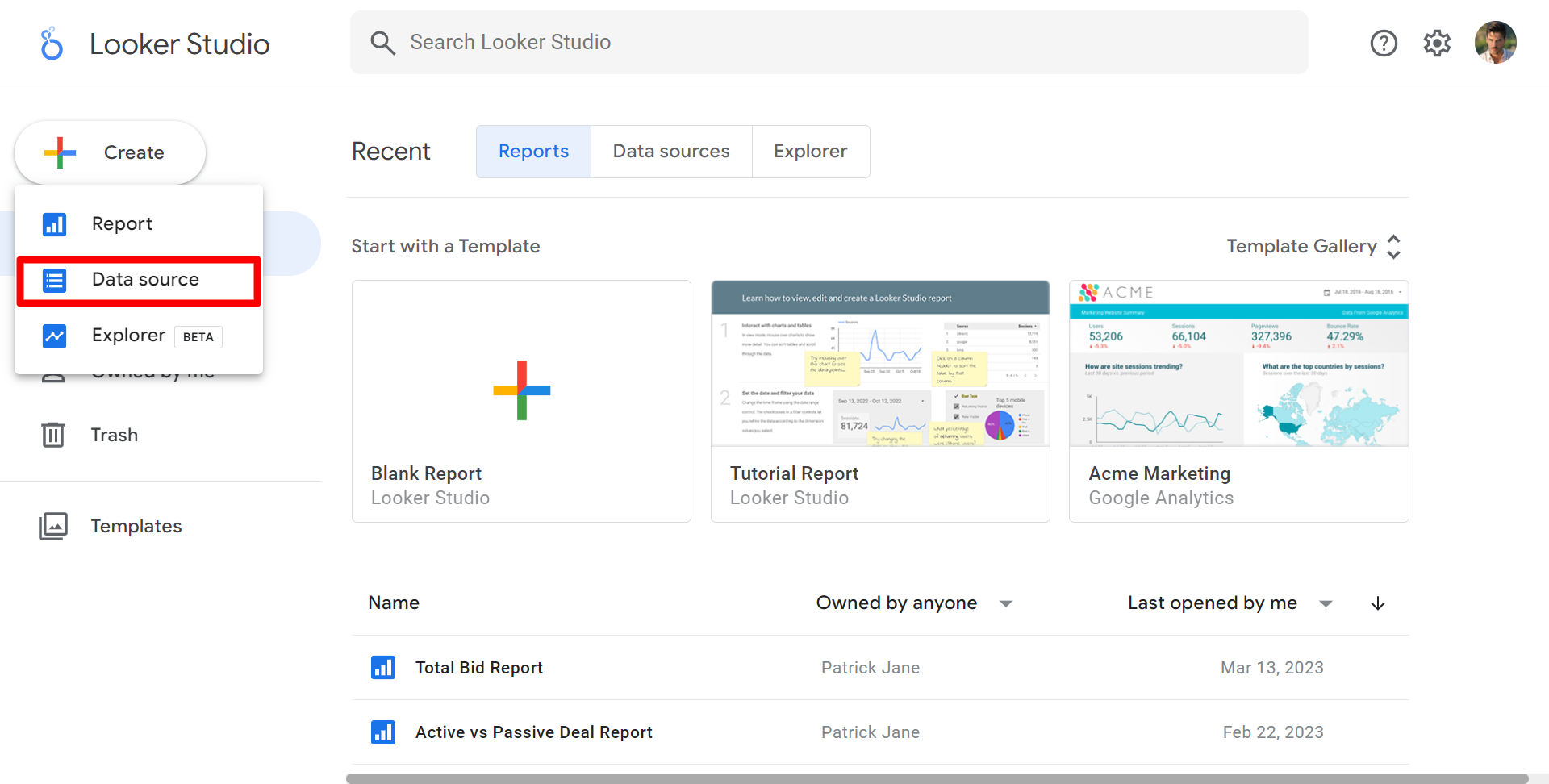Click the Create button
The height and width of the screenshot is (784, 1549).
tap(111, 152)
